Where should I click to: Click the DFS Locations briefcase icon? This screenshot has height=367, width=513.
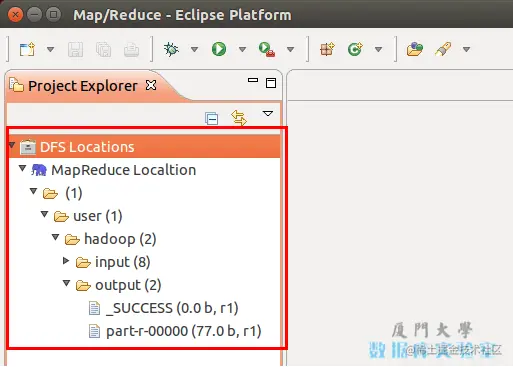28,147
